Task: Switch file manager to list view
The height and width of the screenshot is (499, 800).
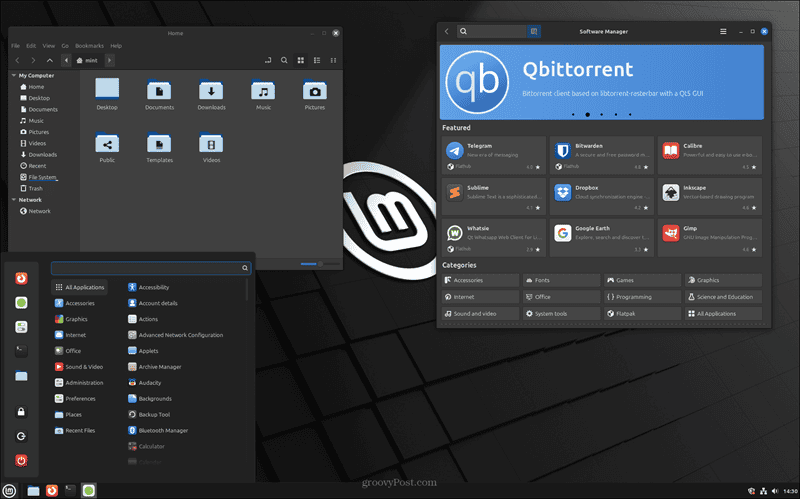Action: [x=317, y=60]
